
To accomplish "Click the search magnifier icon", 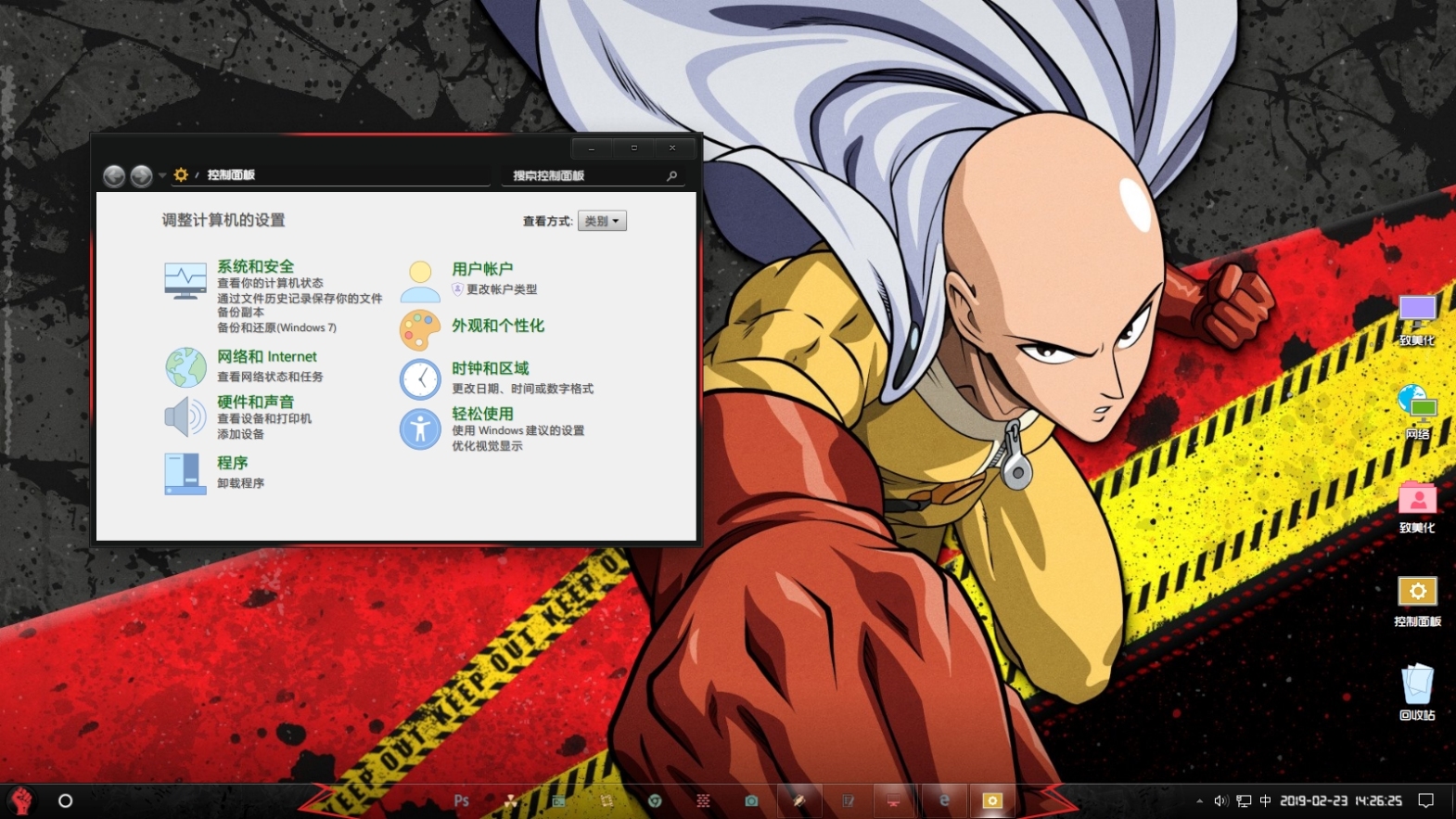I will (x=671, y=175).
